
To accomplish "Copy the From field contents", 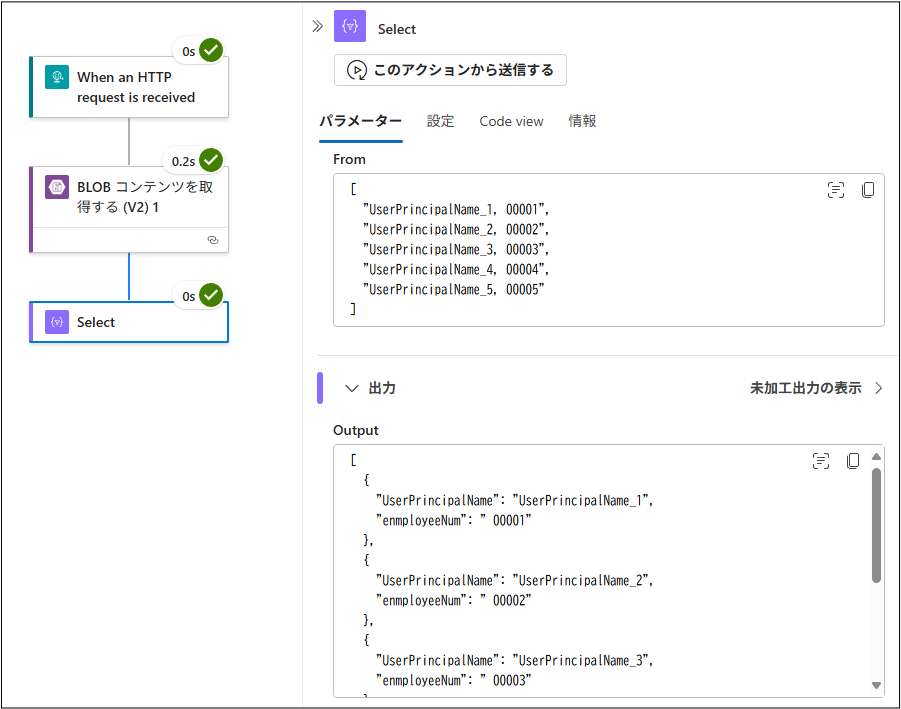I will click(867, 190).
